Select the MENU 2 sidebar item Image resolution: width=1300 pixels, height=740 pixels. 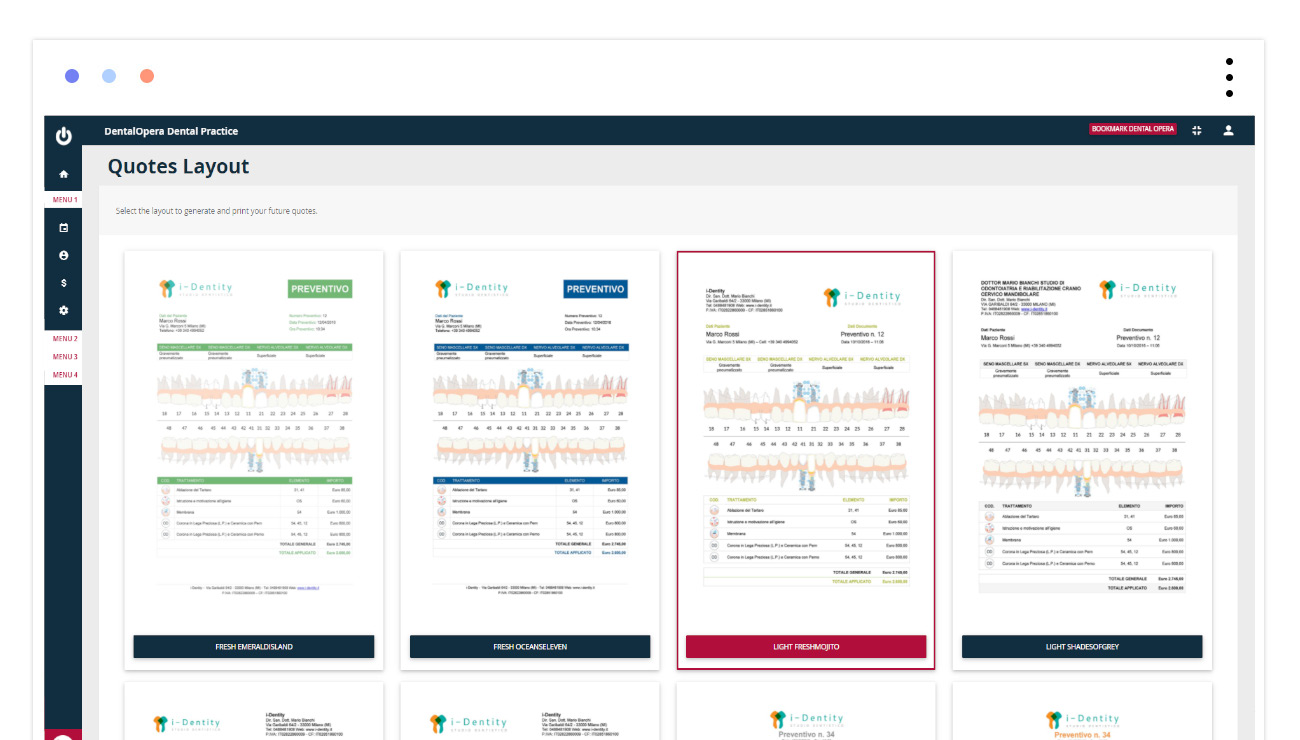click(64, 339)
